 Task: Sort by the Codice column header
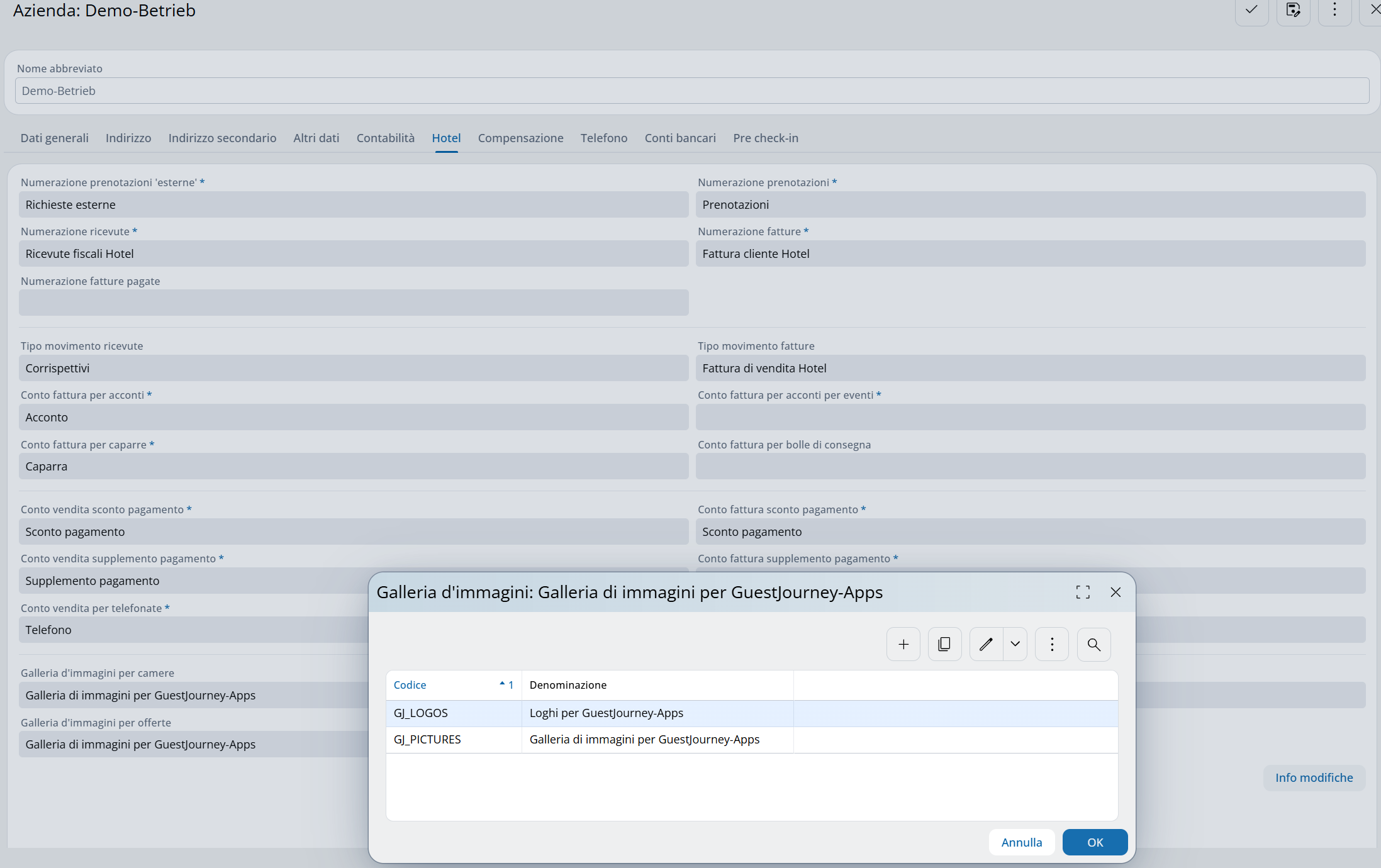tap(410, 685)
